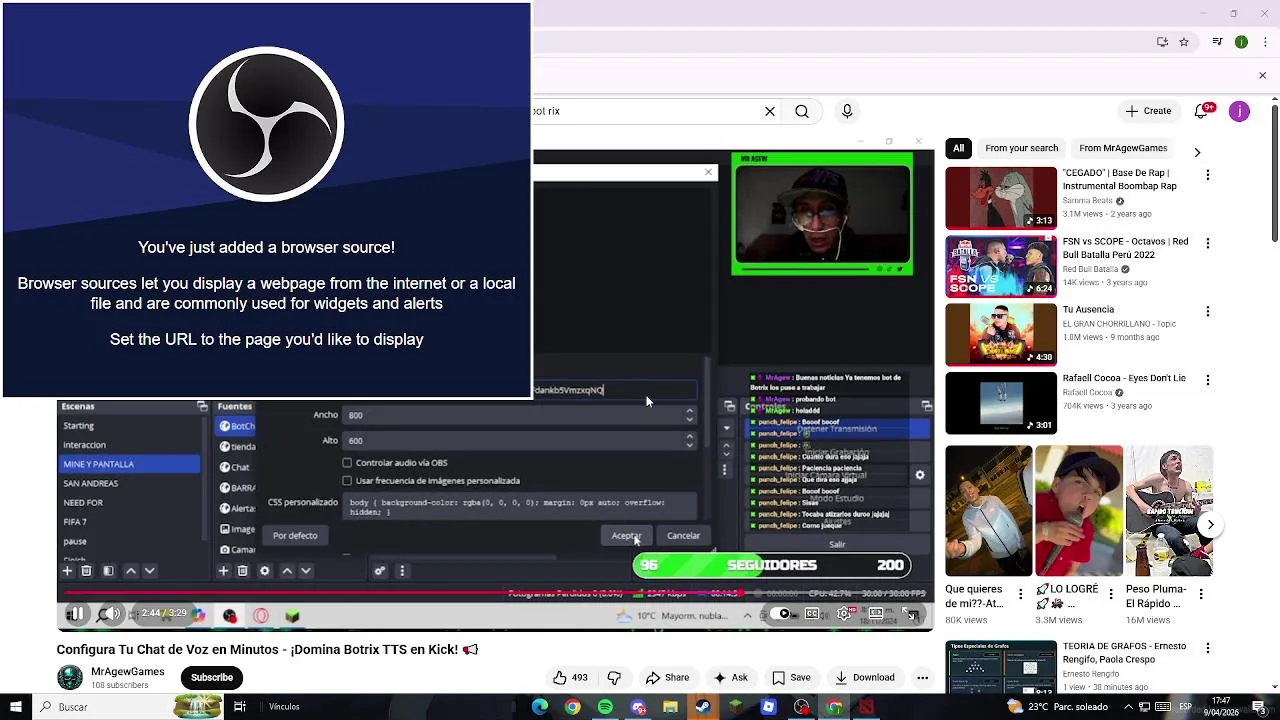Open the YouTube account avatar menu
The height and width of the screenshot is (720, 1280).
(1239, 111)
